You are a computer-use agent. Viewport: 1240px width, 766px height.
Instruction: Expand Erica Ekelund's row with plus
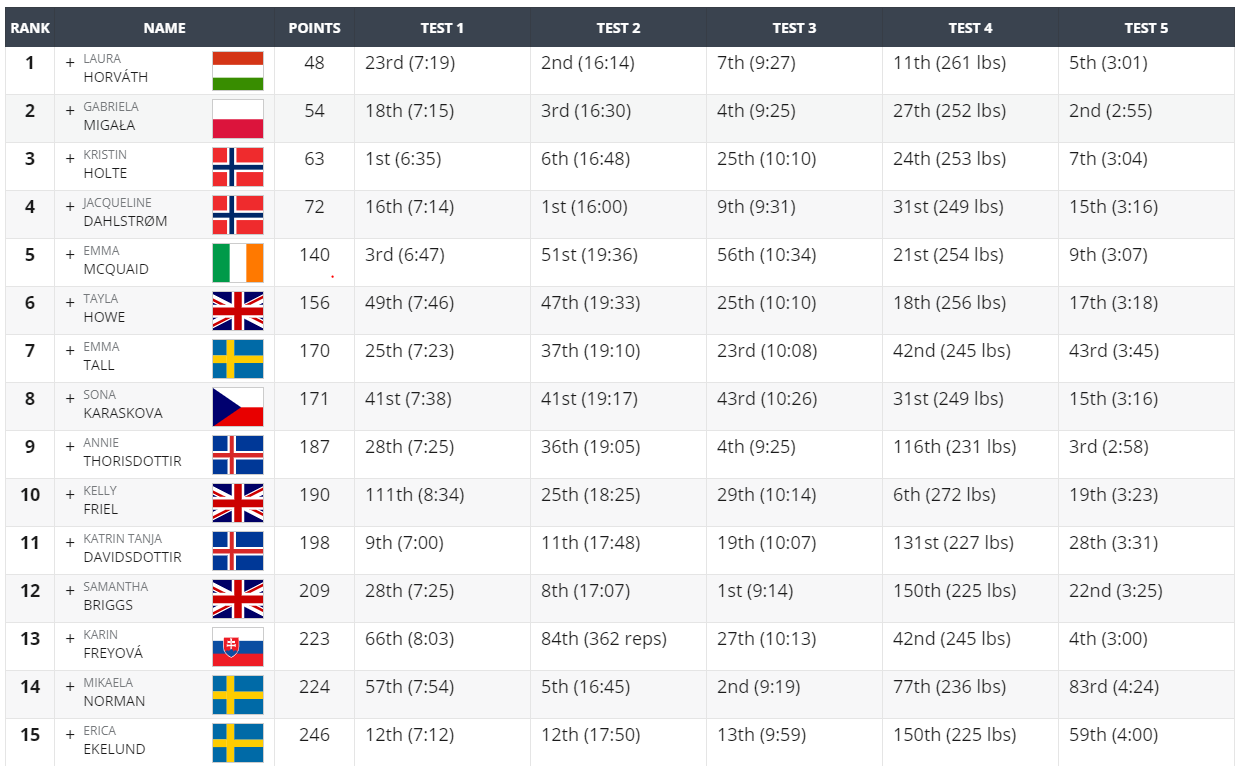click(70, 734)
